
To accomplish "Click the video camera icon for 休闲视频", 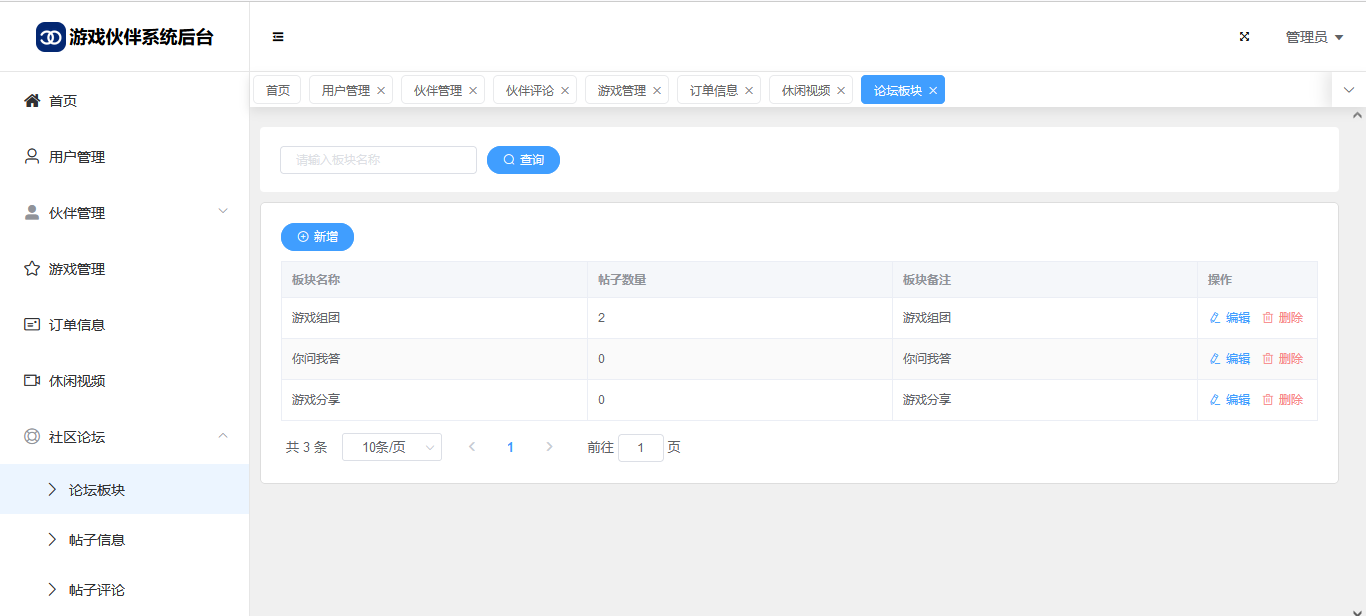I will pyautogui.click(x=32, y=381).
